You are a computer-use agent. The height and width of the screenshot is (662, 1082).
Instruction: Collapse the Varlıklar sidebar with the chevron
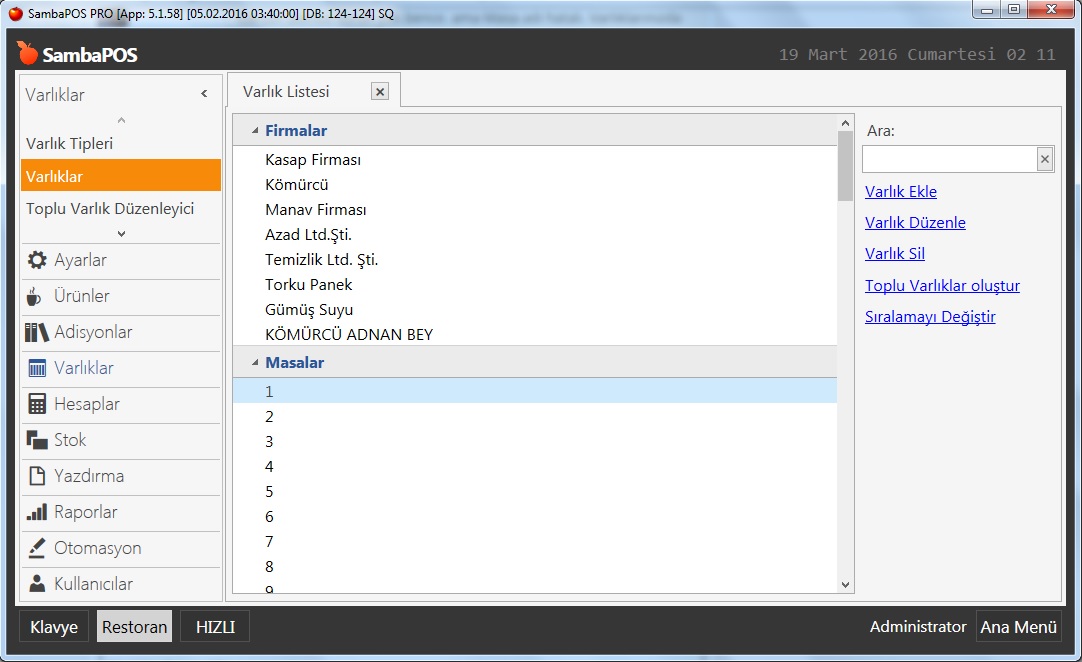(x=204, y=94)
